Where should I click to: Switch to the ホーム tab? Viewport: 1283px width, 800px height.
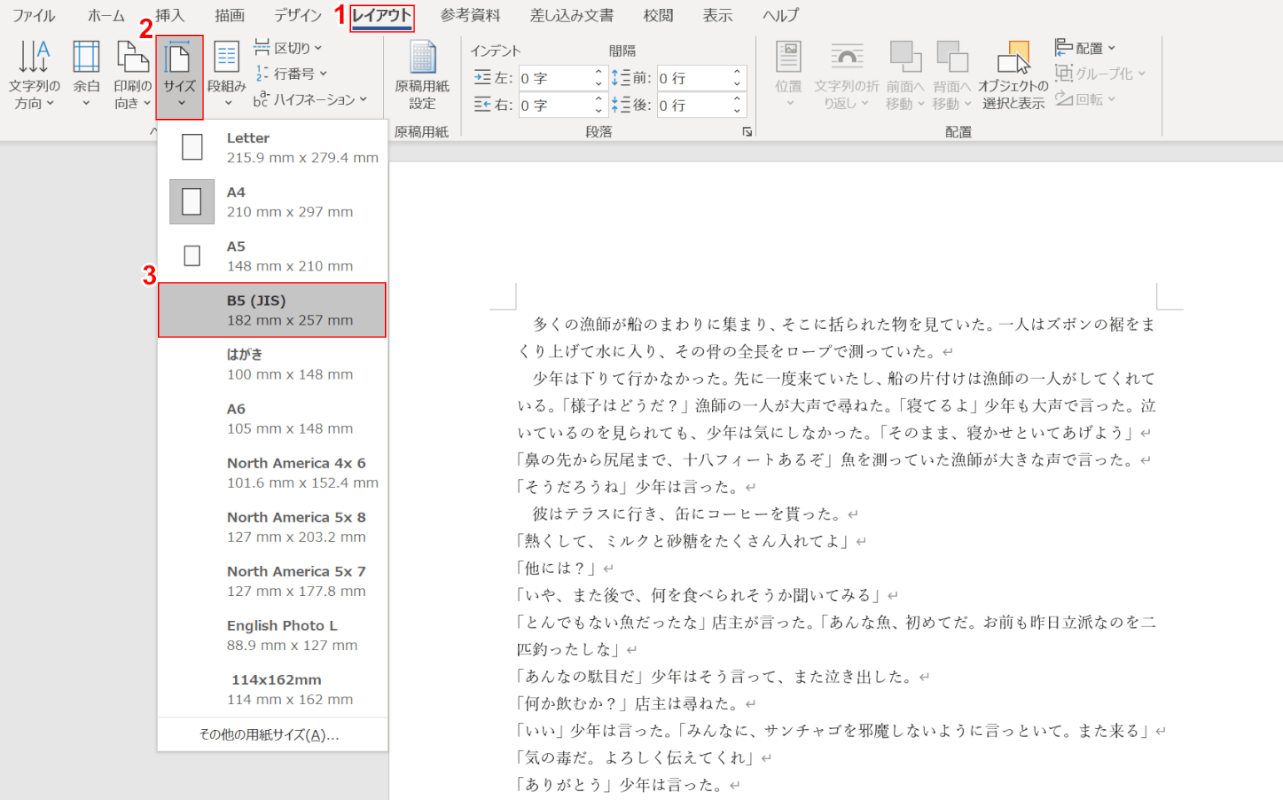[x=106, y=16]
